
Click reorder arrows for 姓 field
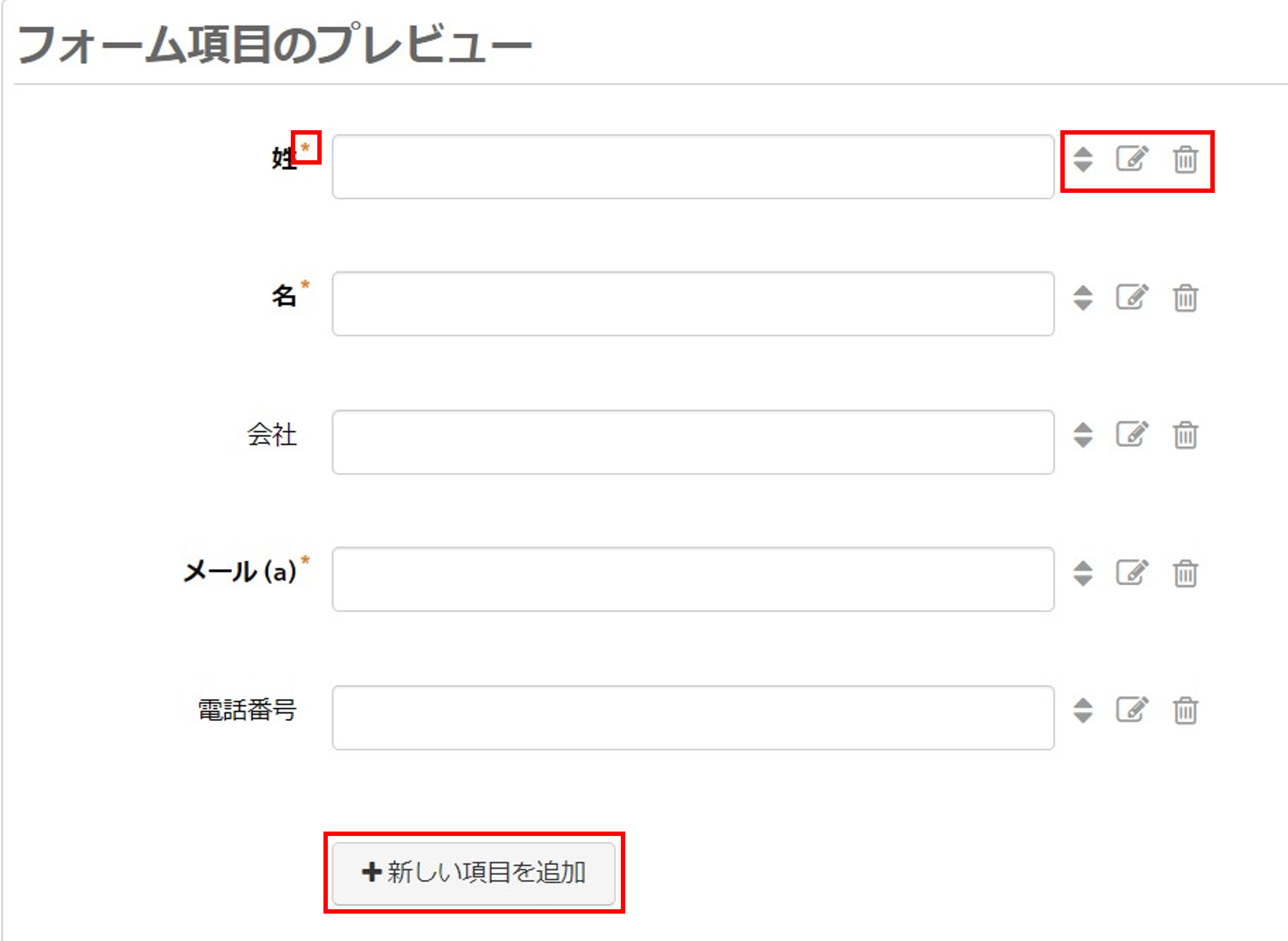tap(1083, 159)
